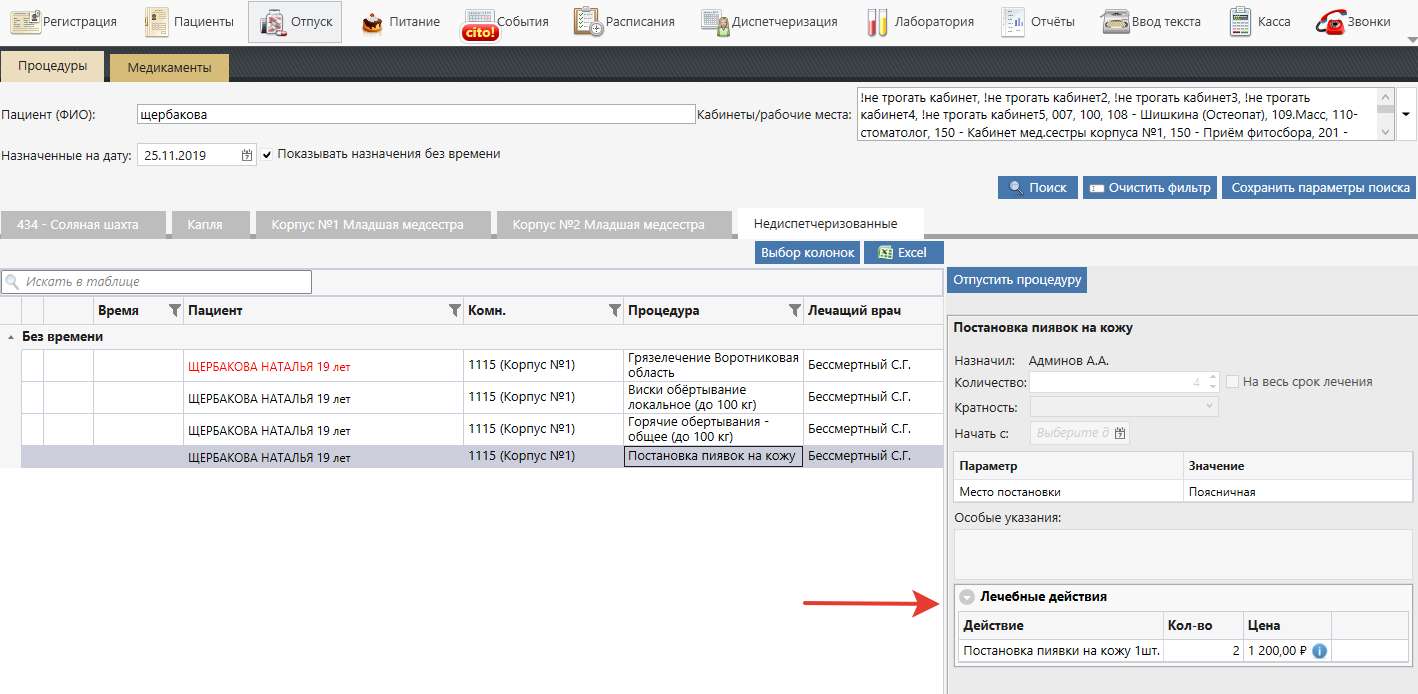Open the Лаборатория test tubes icon
1418x694 pixels.
click(x=878, y=21)
